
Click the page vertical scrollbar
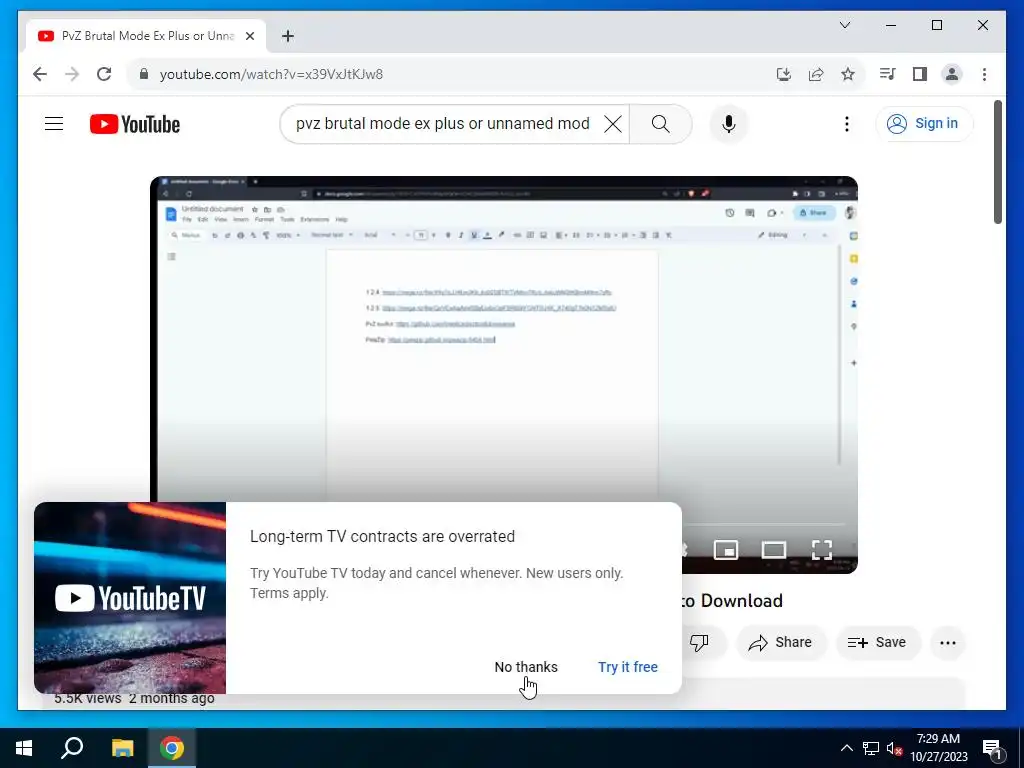[x=997, y=162]
